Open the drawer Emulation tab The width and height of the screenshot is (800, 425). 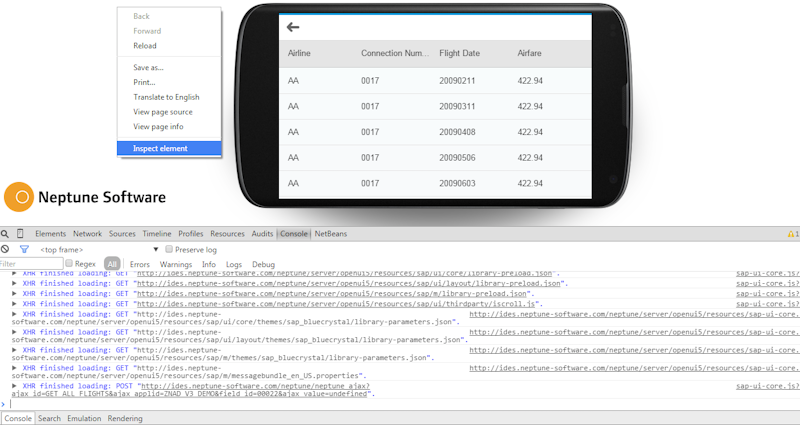(x=84, y=418)
